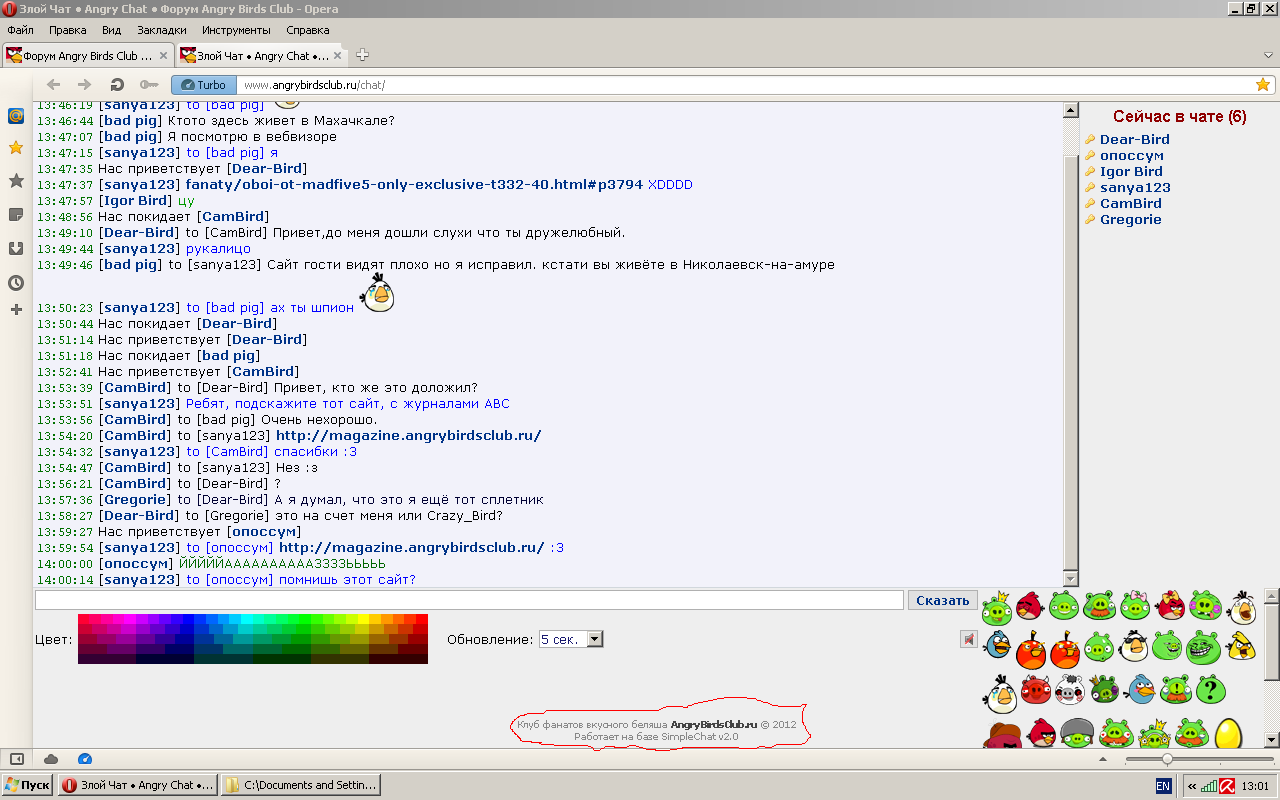Add a panel with the plus icon
The image size is (1280, 800).
click(x=16, y=310)
